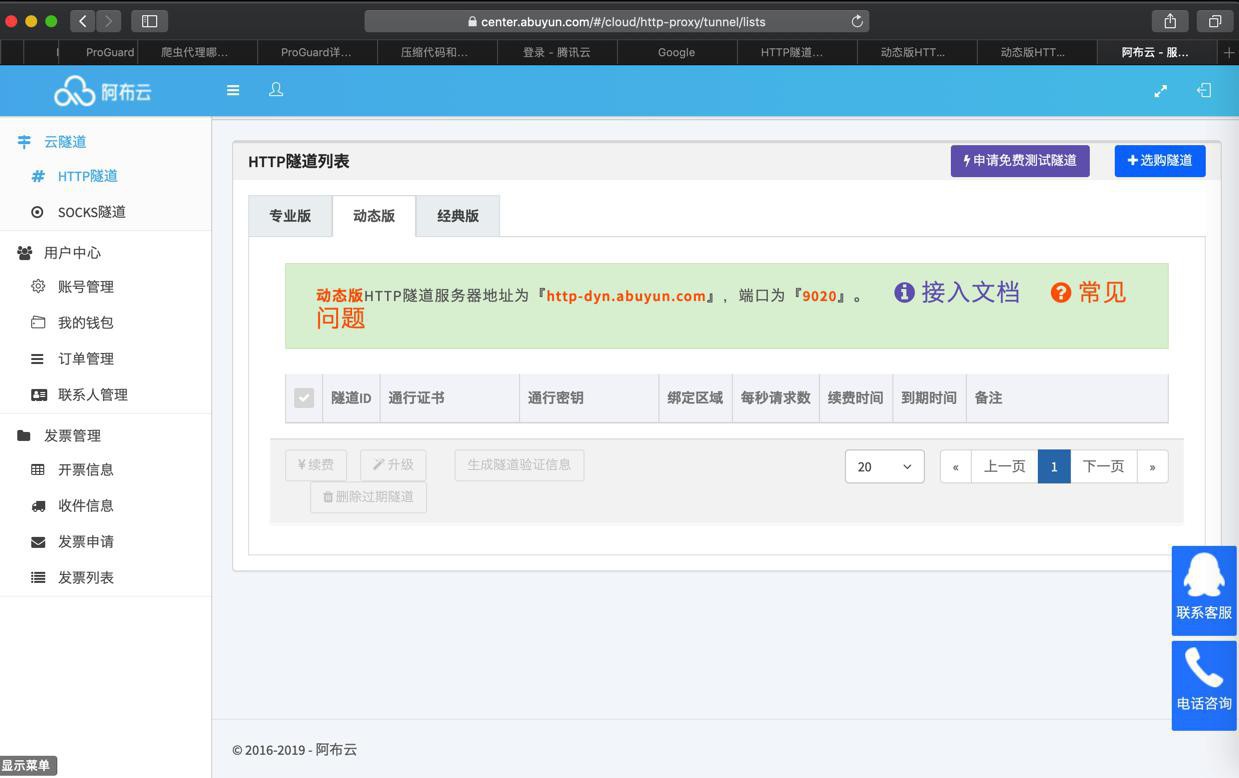The image size is (1239, 778).
Task: Toggle the select-all checkbox in table header
Action: click(x=304, y=398)
